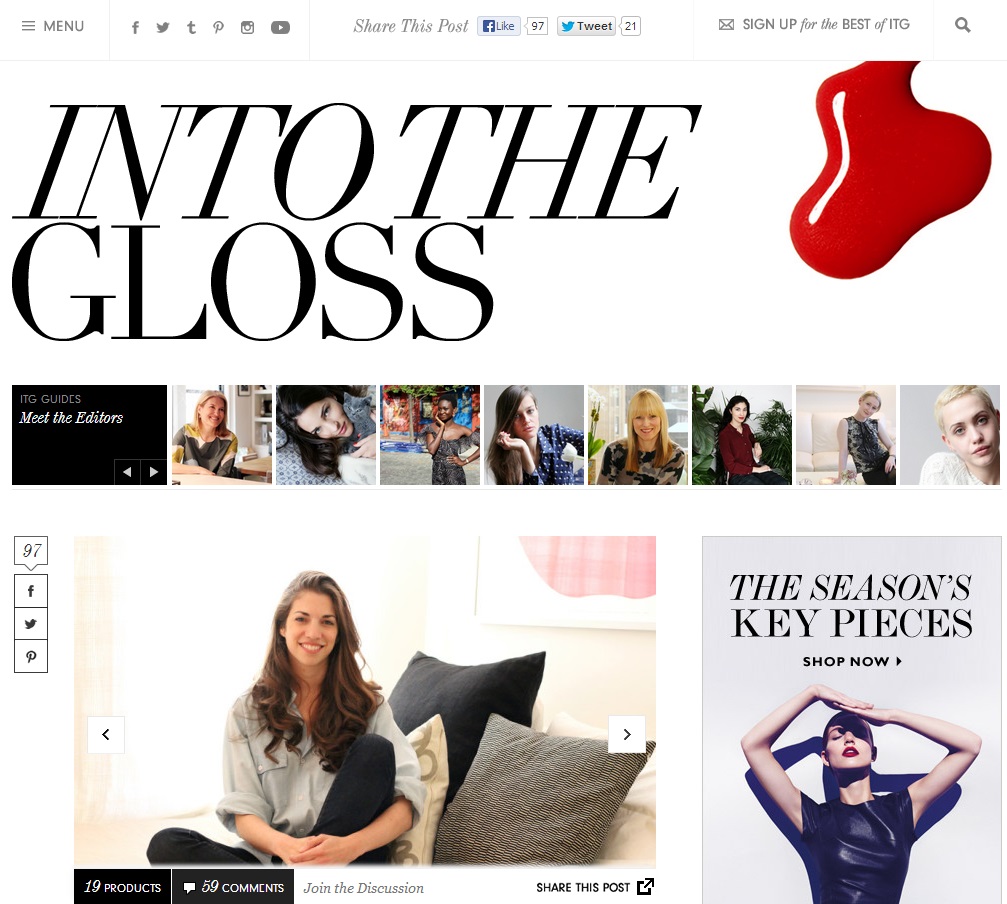Open the Instagram icon in header

pyautogui.click(x=247, y=28)
